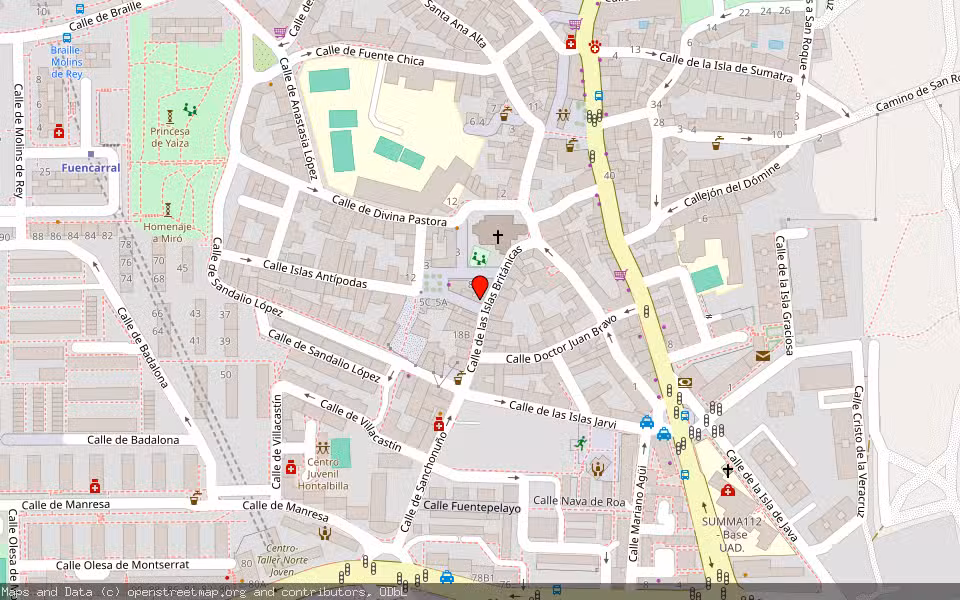Click the "Calle de Sanchonuño" label
Screen dimensions: 960x600
424,481
